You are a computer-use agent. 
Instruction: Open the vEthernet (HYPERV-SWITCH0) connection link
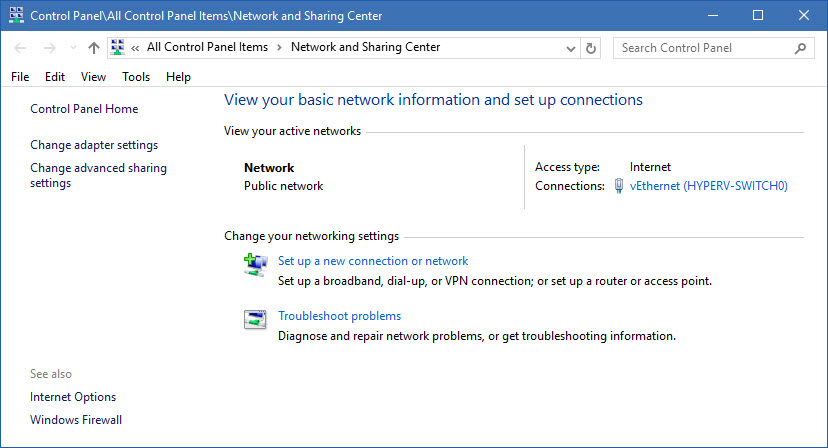(x=709, y=186)
